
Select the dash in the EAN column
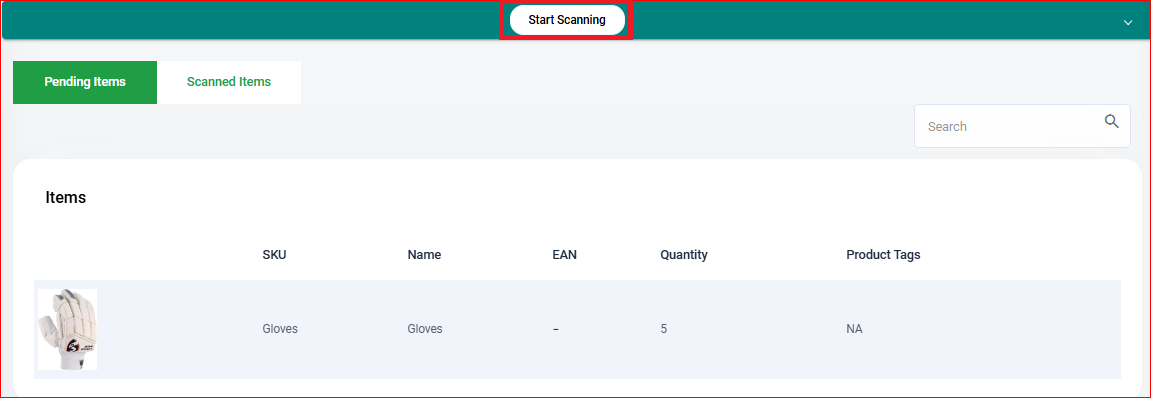pos(556,329)
